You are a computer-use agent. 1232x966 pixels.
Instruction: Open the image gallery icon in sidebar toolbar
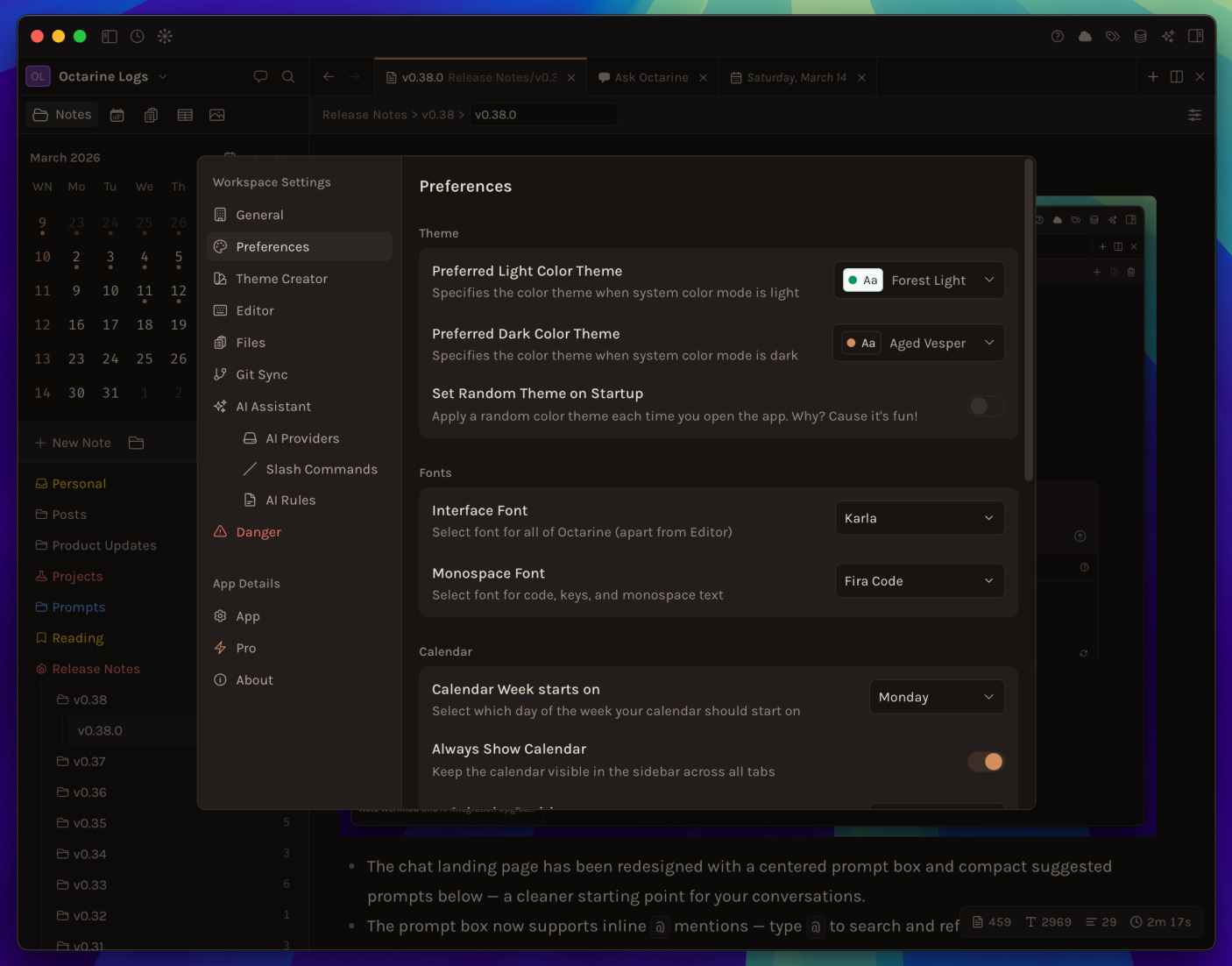217,115
